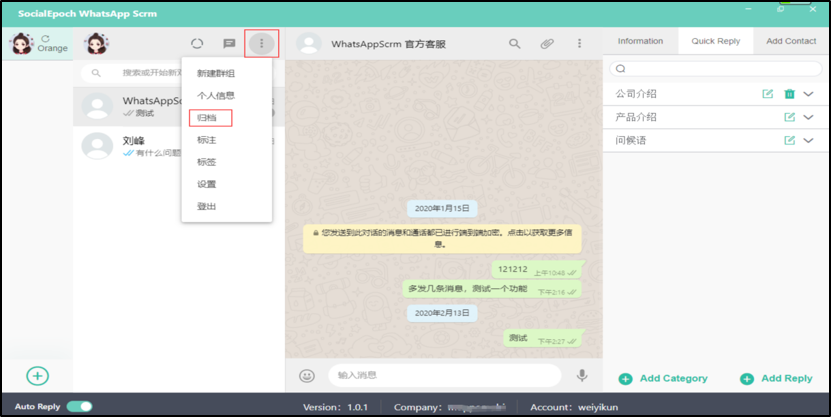Click the 测试 message sent at 下午2:27
The height and width of the screenshot is (417, 831).
[543, 339]
